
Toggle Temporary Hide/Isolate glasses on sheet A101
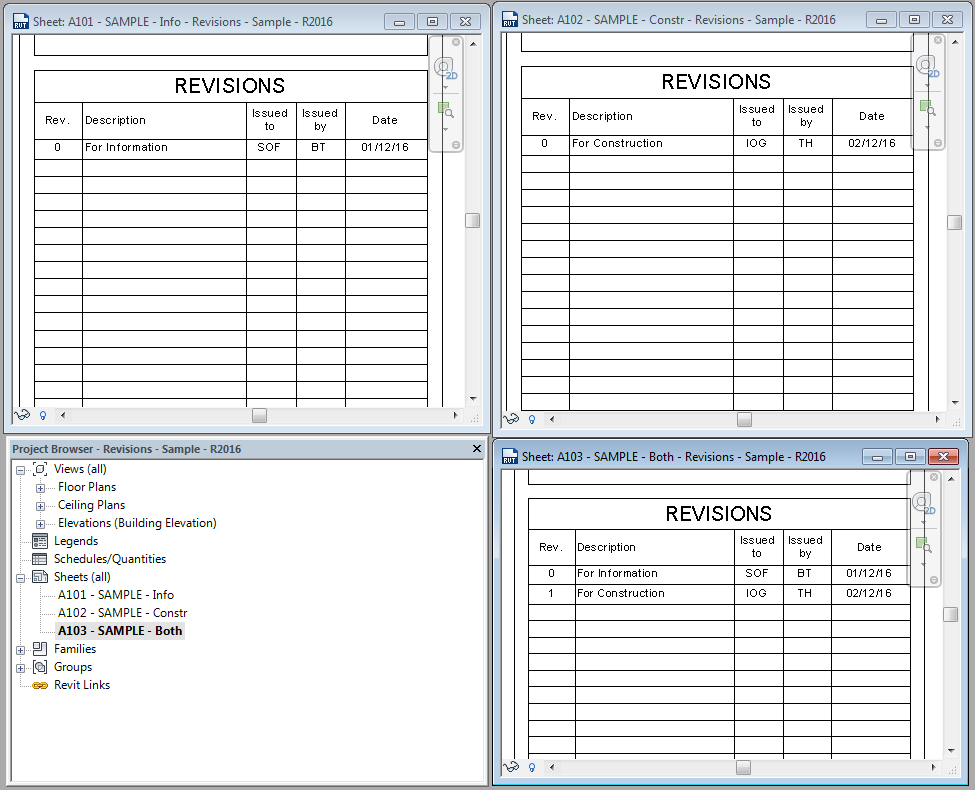tap(20, 415)
